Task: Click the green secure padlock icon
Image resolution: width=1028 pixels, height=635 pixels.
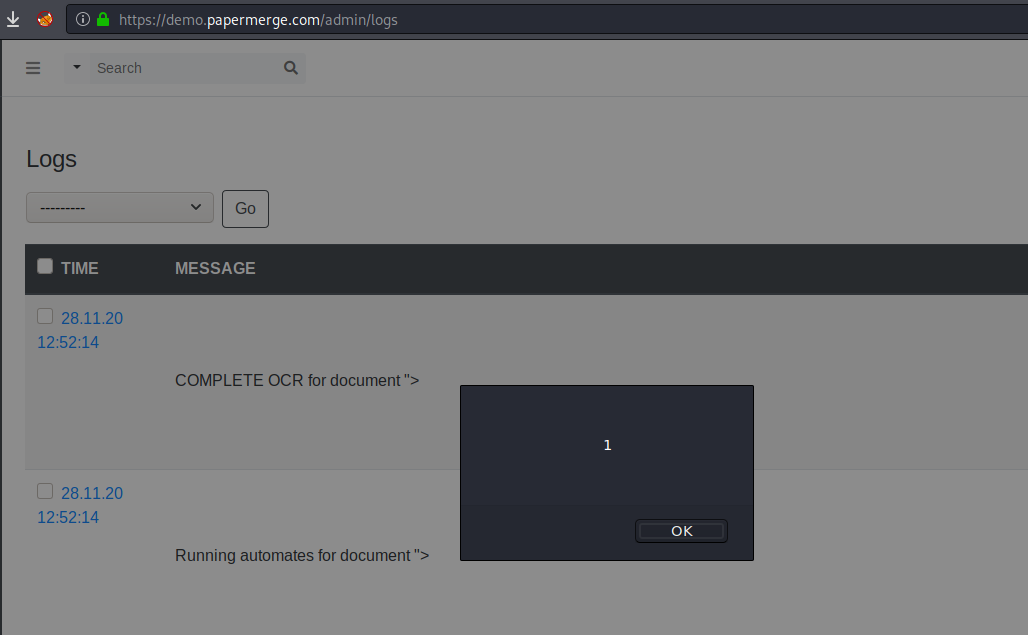Action: pyautogui.click(x=103, y=20)
